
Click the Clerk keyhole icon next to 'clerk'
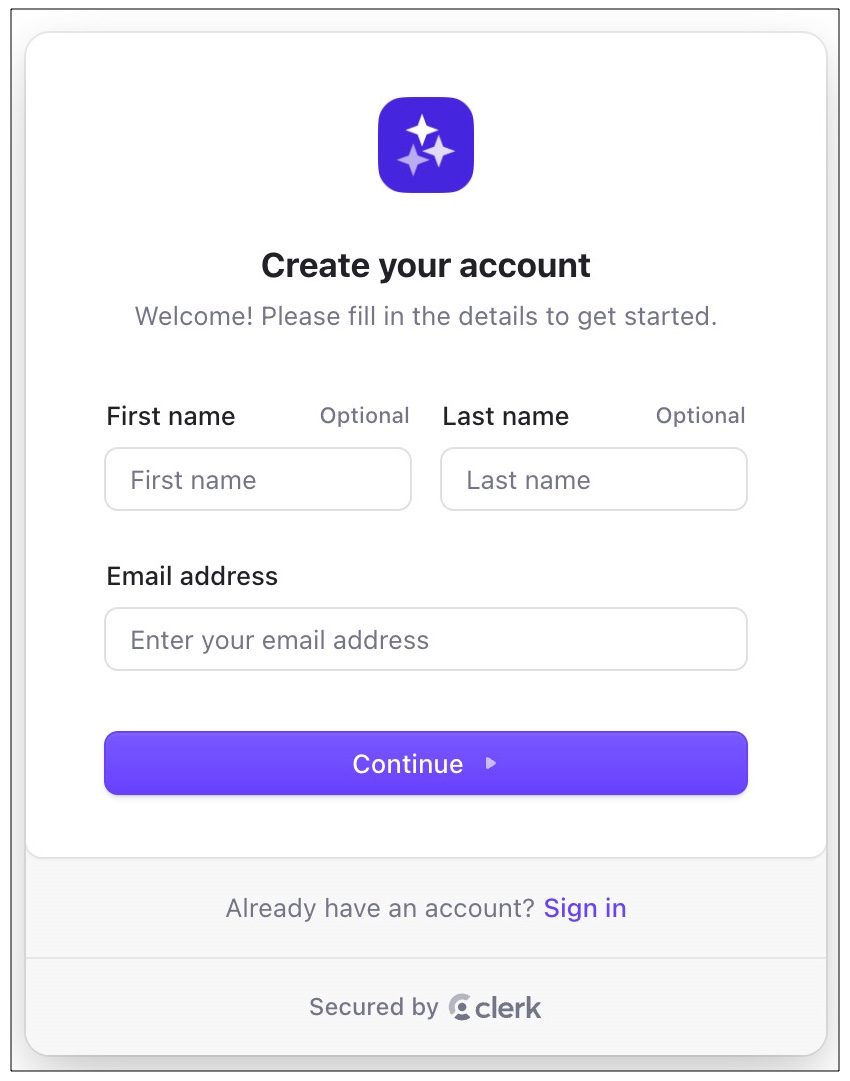point(459,1008)
